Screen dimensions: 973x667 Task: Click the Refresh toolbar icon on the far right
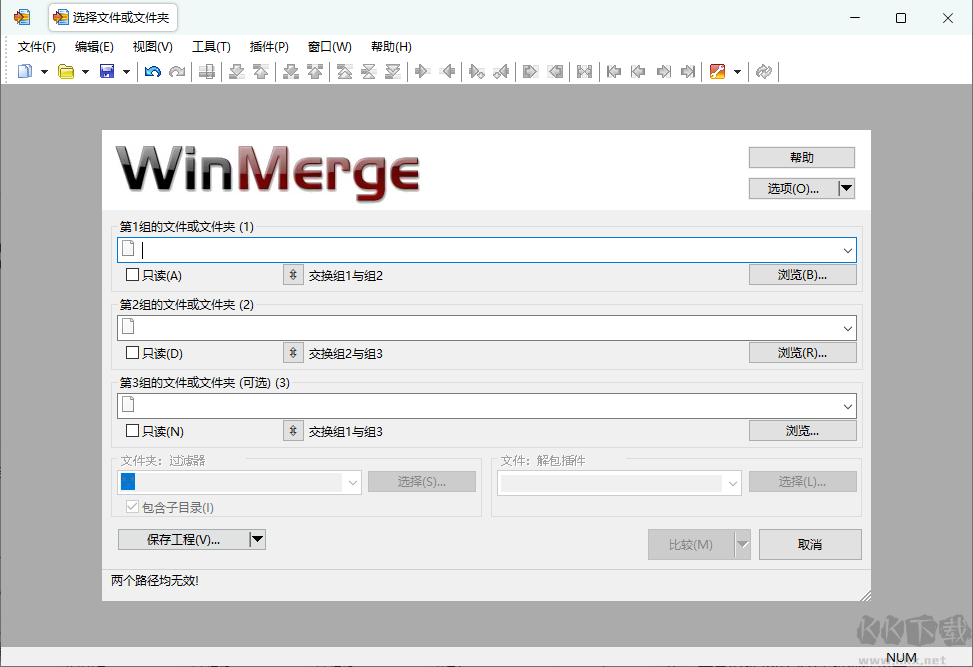tap(763, 71)
